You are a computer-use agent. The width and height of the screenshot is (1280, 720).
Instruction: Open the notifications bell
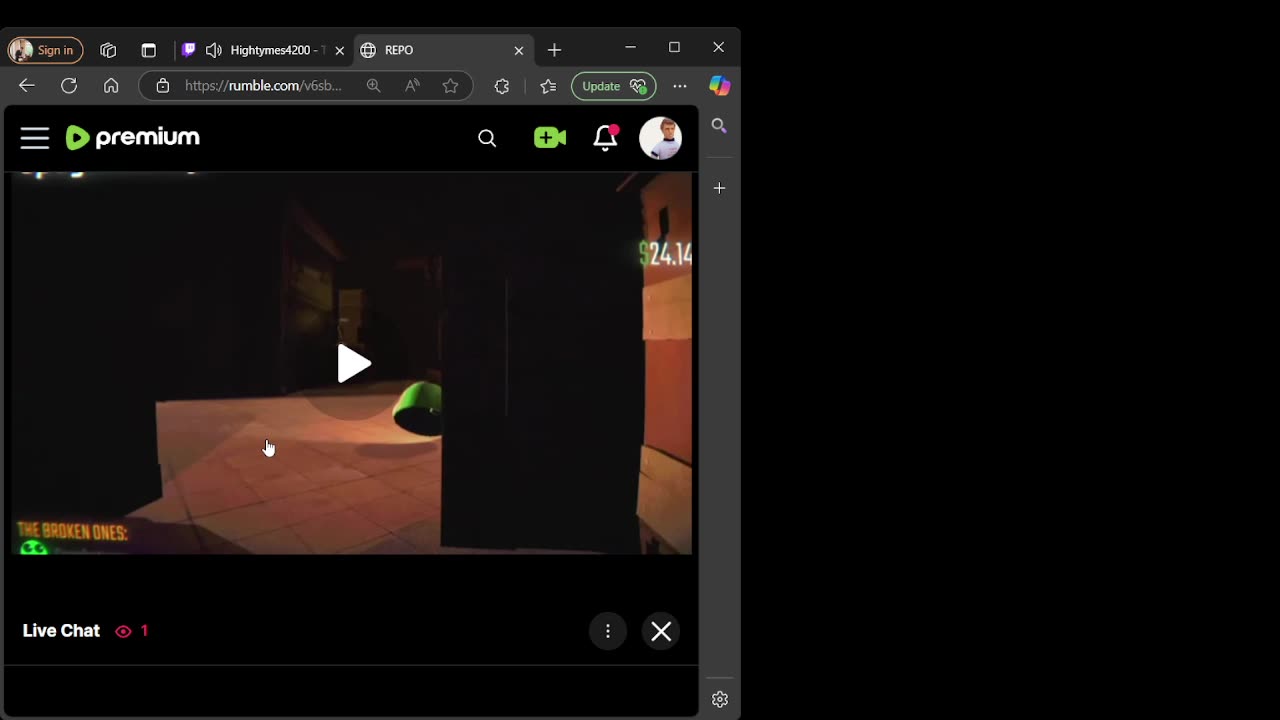click(605, 138)
